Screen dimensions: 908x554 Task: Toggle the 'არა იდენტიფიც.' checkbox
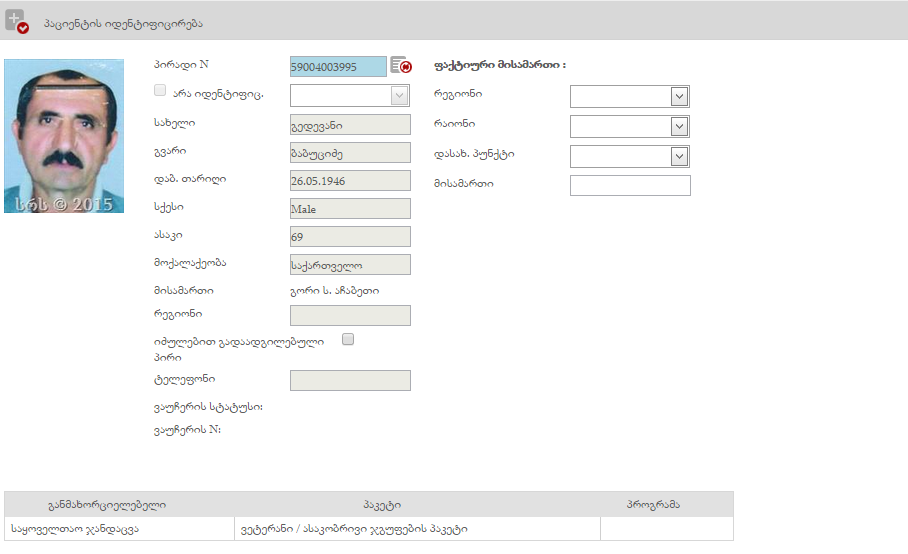point(160,90)
